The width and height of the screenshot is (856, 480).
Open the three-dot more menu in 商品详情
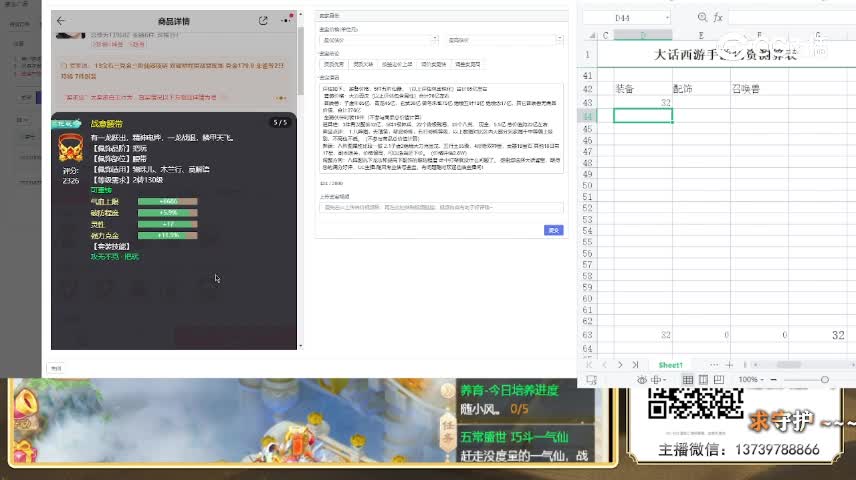[x=286, y=20]
